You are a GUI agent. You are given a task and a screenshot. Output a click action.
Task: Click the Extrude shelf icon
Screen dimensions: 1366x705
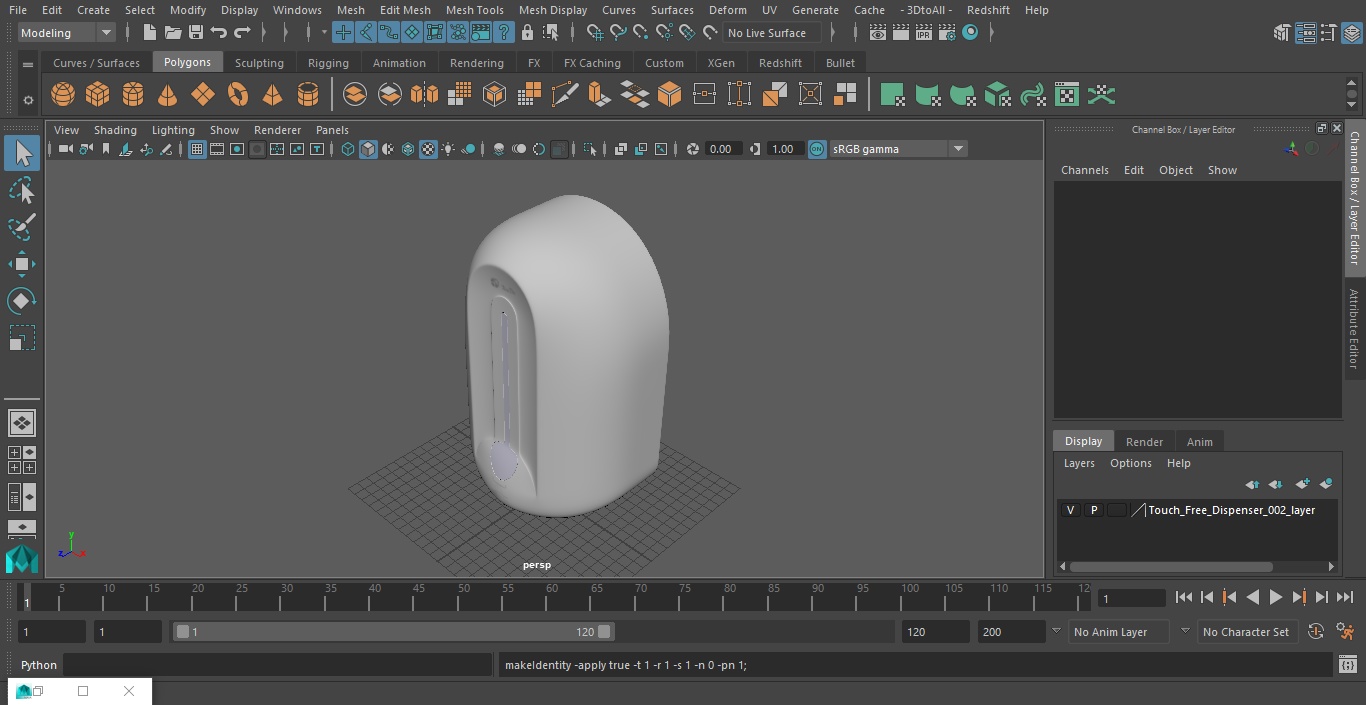pos(600,95)
